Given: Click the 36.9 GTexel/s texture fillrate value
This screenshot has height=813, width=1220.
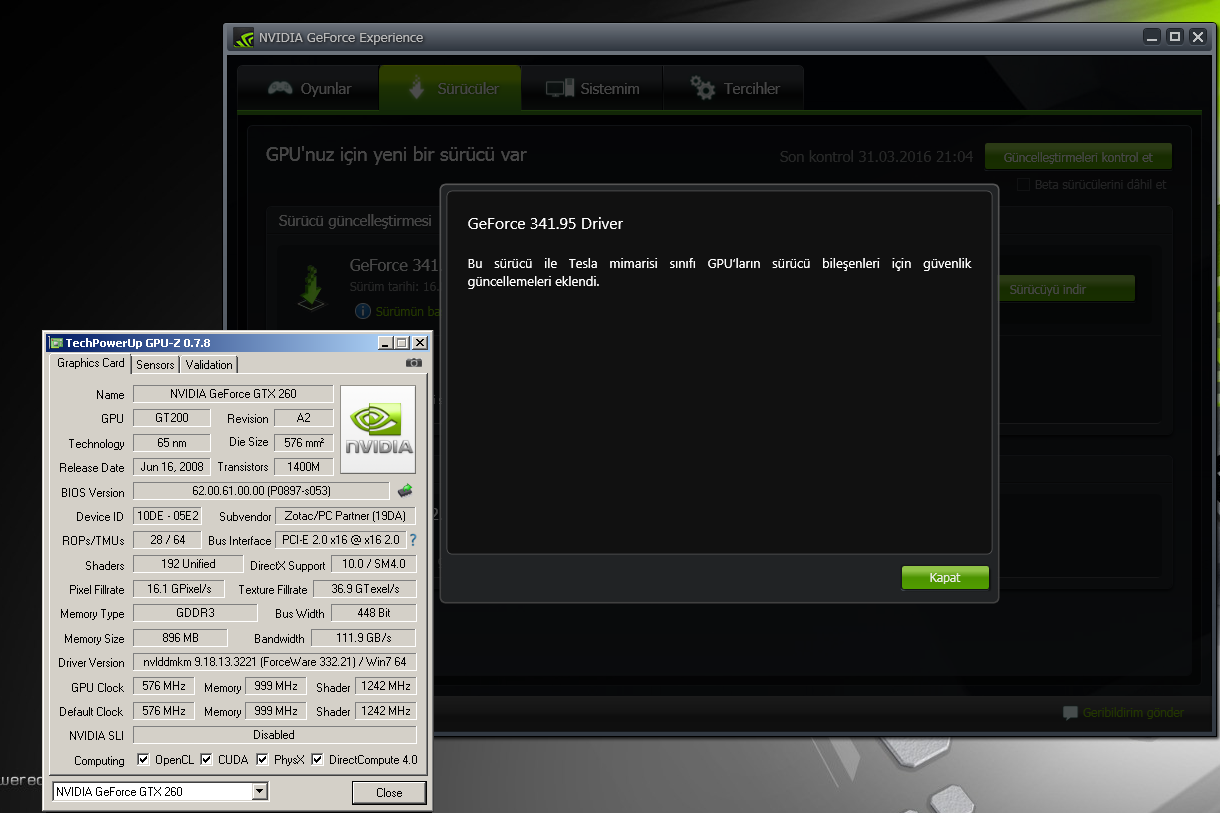Looking at the screenshot, I should click(x=365, y=589).
